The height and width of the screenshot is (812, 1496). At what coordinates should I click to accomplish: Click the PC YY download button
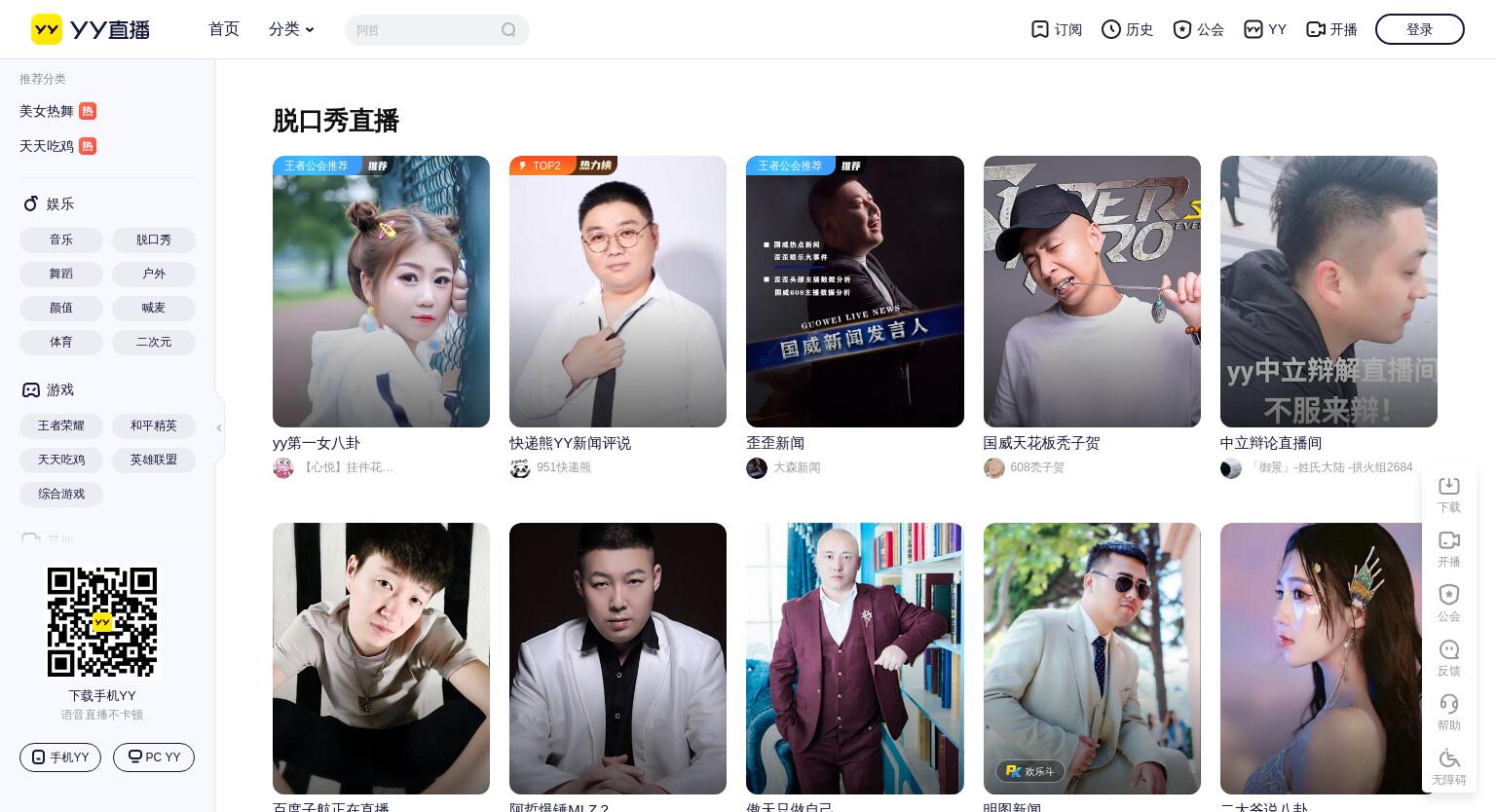tap(154, 757)
